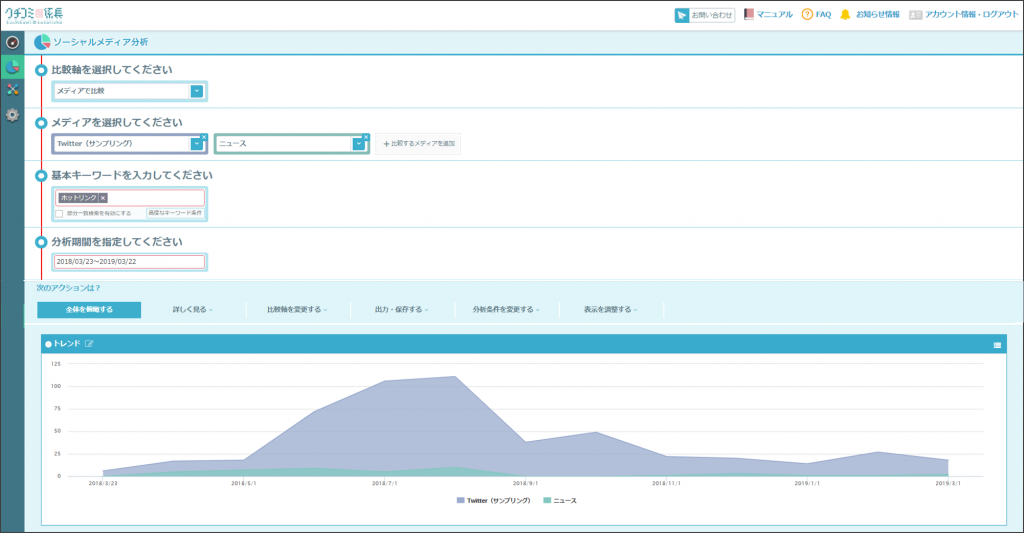
Task: Open お知らせ情報 notifications
Action: (x=877, y=14)
